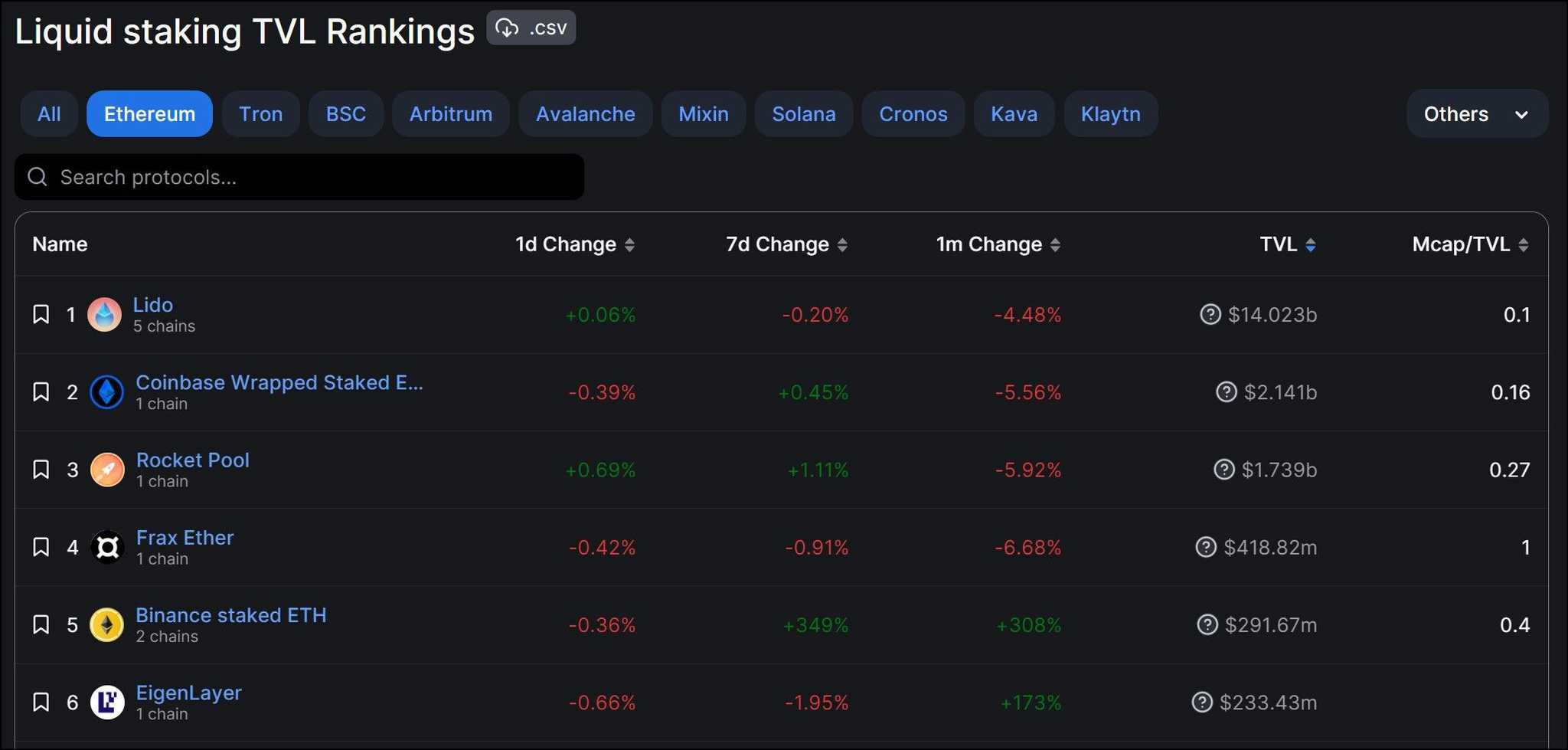Click the TVL sort arrows to reverse ranking order

point(1310,244)
